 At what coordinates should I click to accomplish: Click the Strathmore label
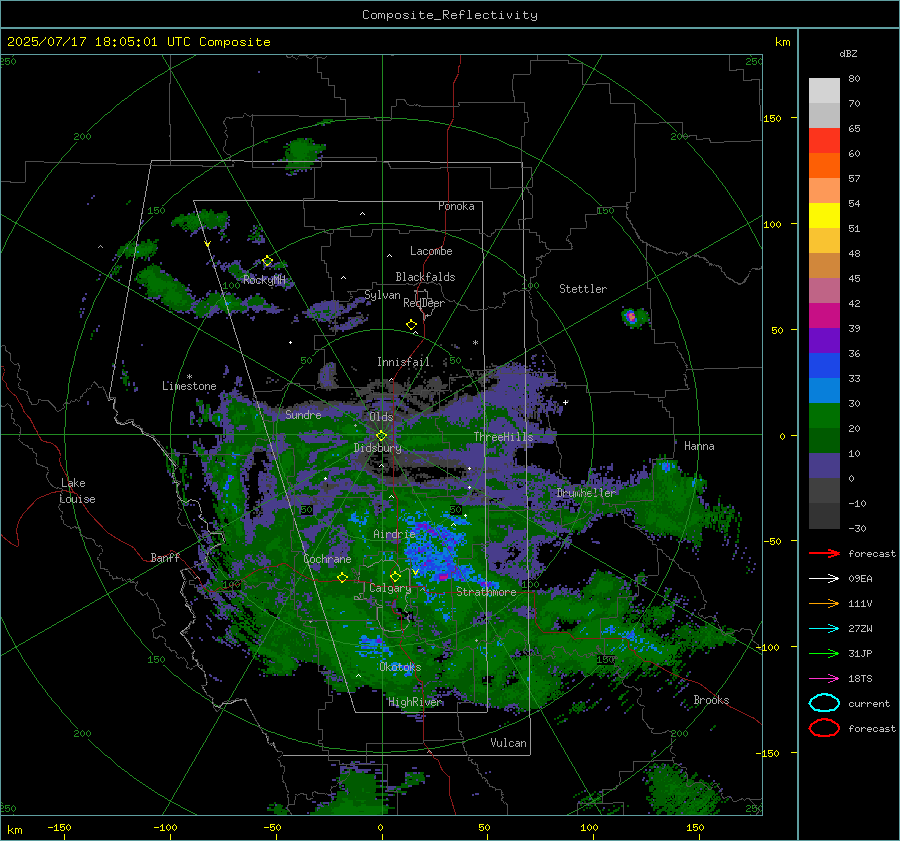tap(486, 592)
